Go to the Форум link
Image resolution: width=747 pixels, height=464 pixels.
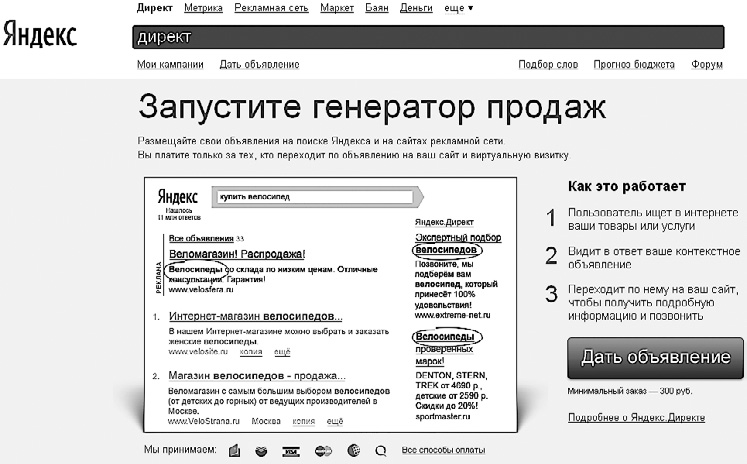pos(707,64)
